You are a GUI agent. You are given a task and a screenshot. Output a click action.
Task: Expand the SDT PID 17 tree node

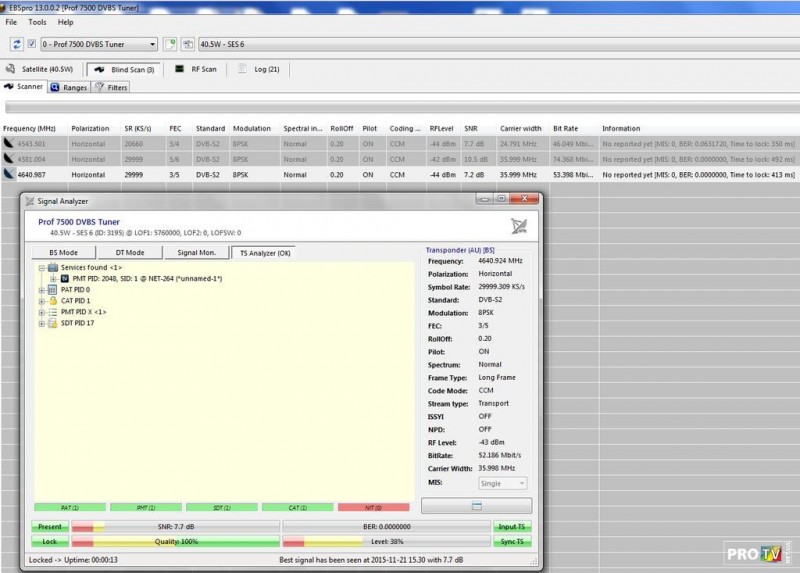point(41,323)
